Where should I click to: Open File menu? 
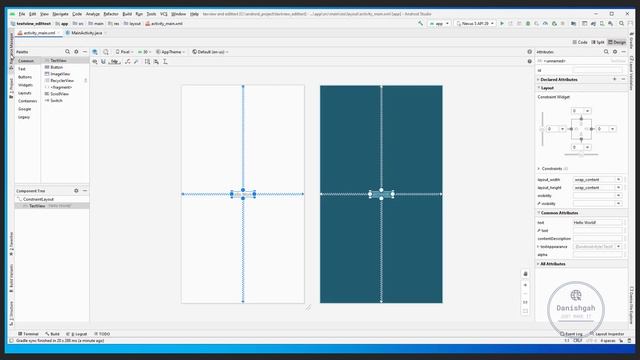(x=22, y=14)
